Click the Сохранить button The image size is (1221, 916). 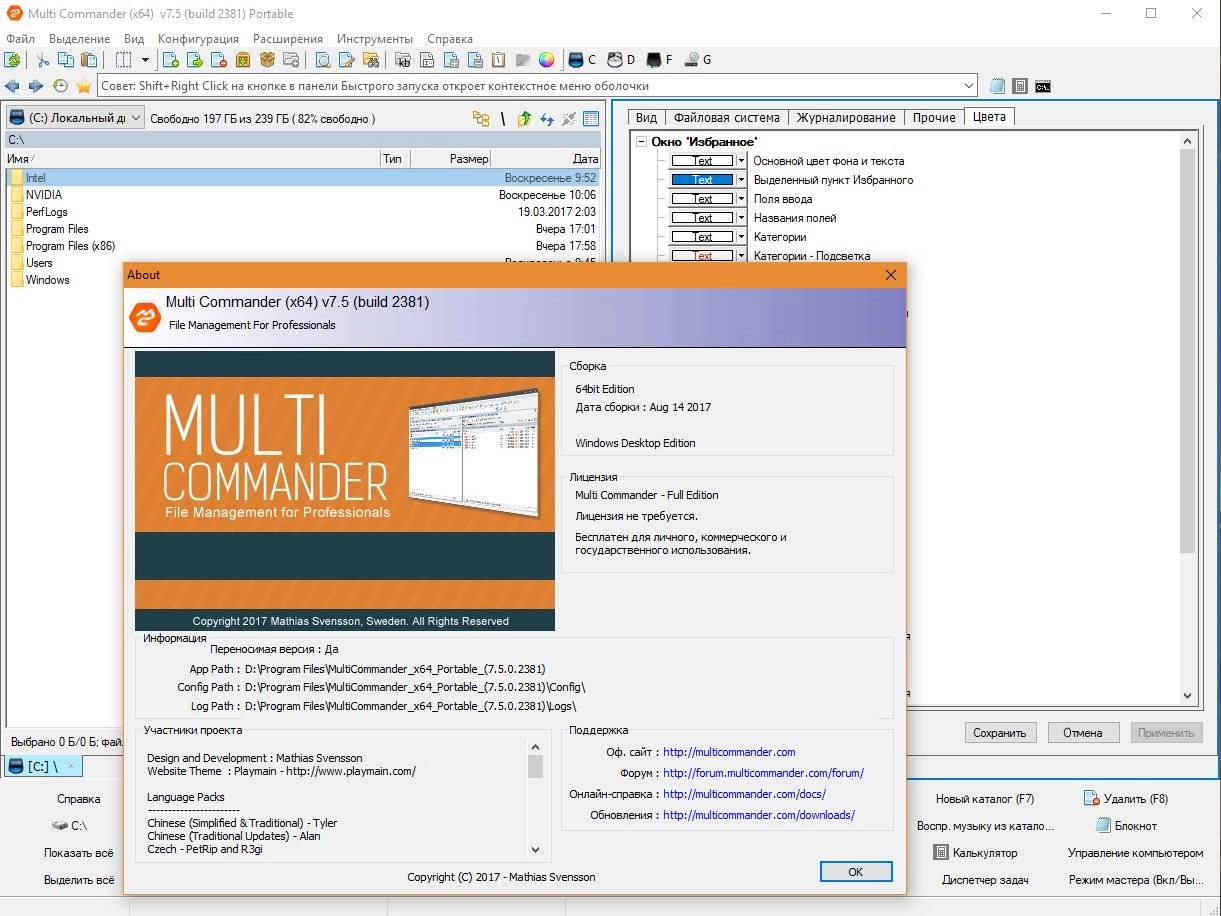click(x=1000, y=733)
